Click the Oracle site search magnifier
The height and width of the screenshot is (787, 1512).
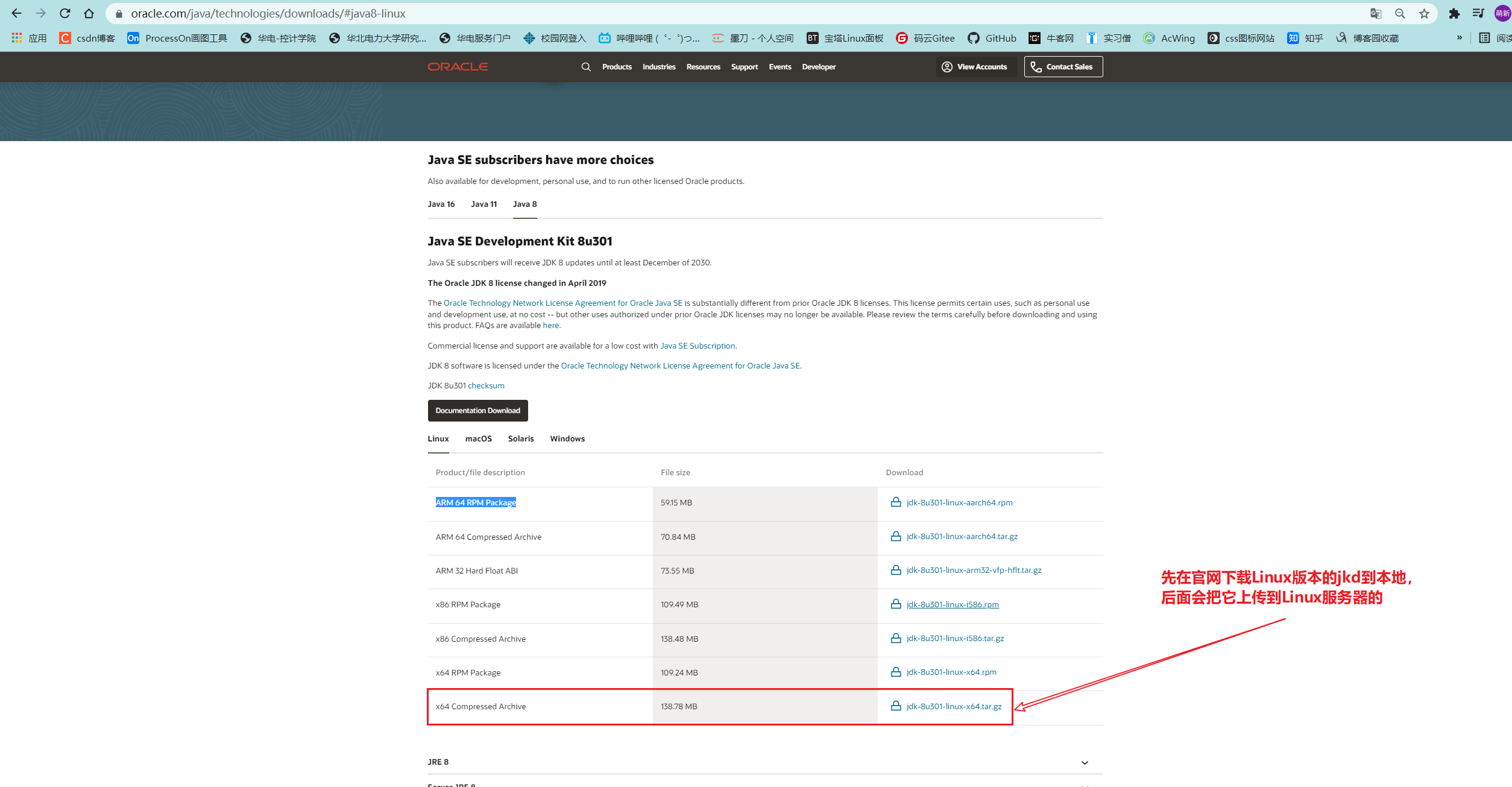point(586,67)
